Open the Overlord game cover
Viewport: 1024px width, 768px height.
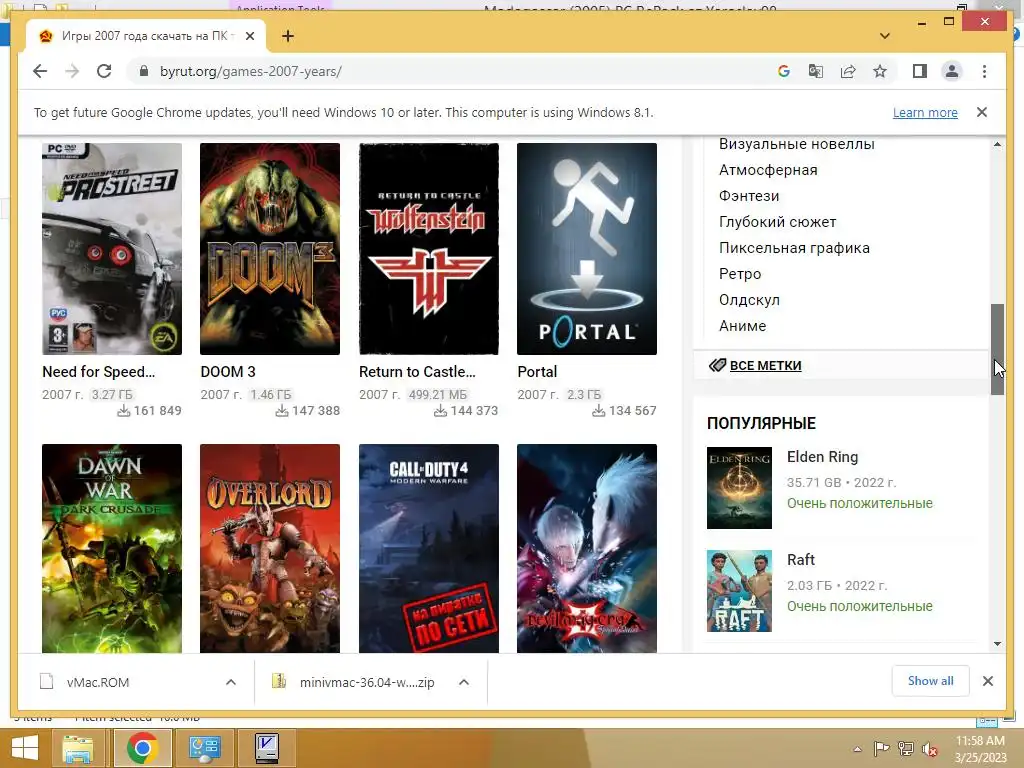click(270, 549)
